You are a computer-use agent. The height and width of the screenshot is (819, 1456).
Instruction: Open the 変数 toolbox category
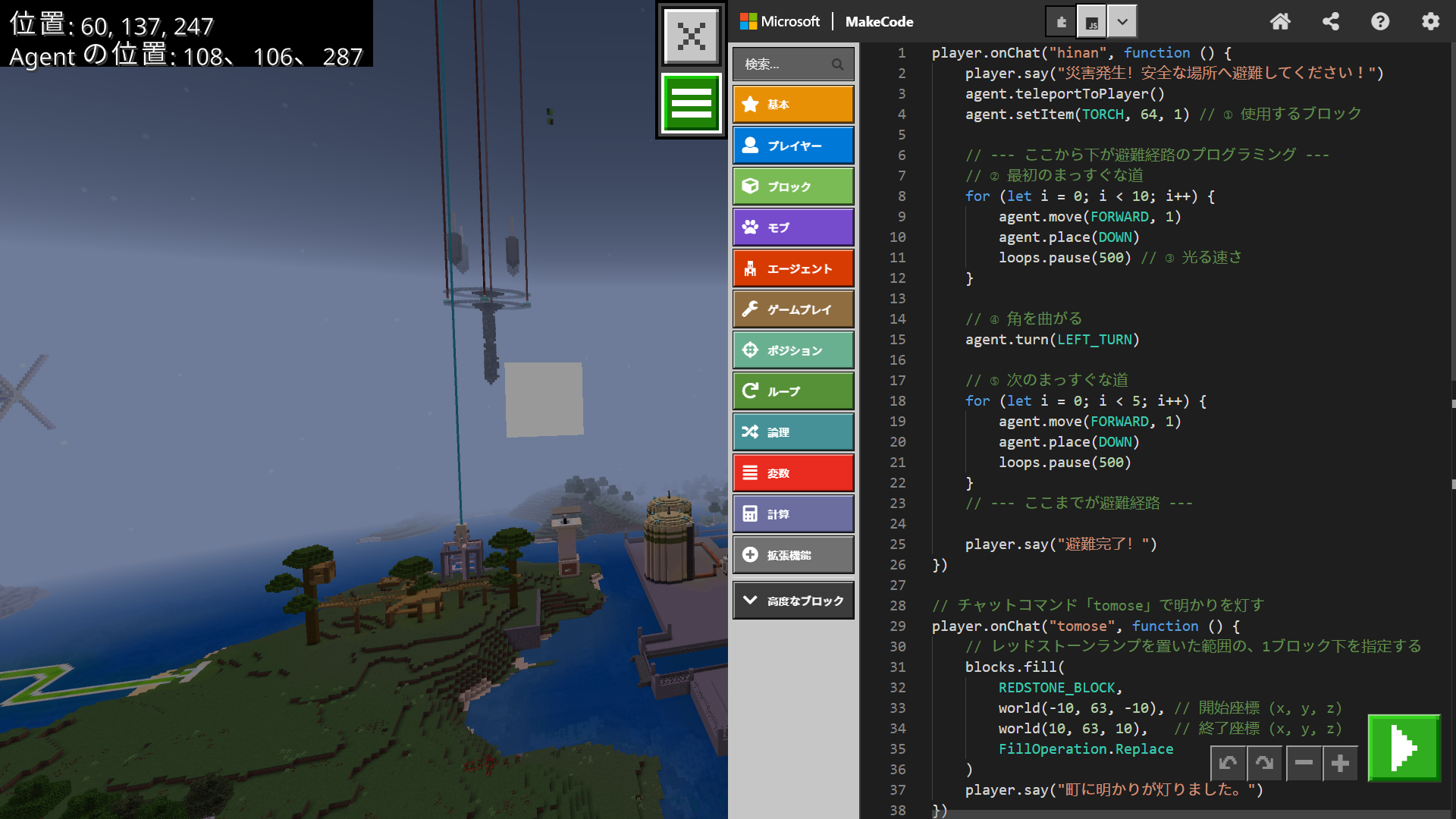tap(793, 473)
